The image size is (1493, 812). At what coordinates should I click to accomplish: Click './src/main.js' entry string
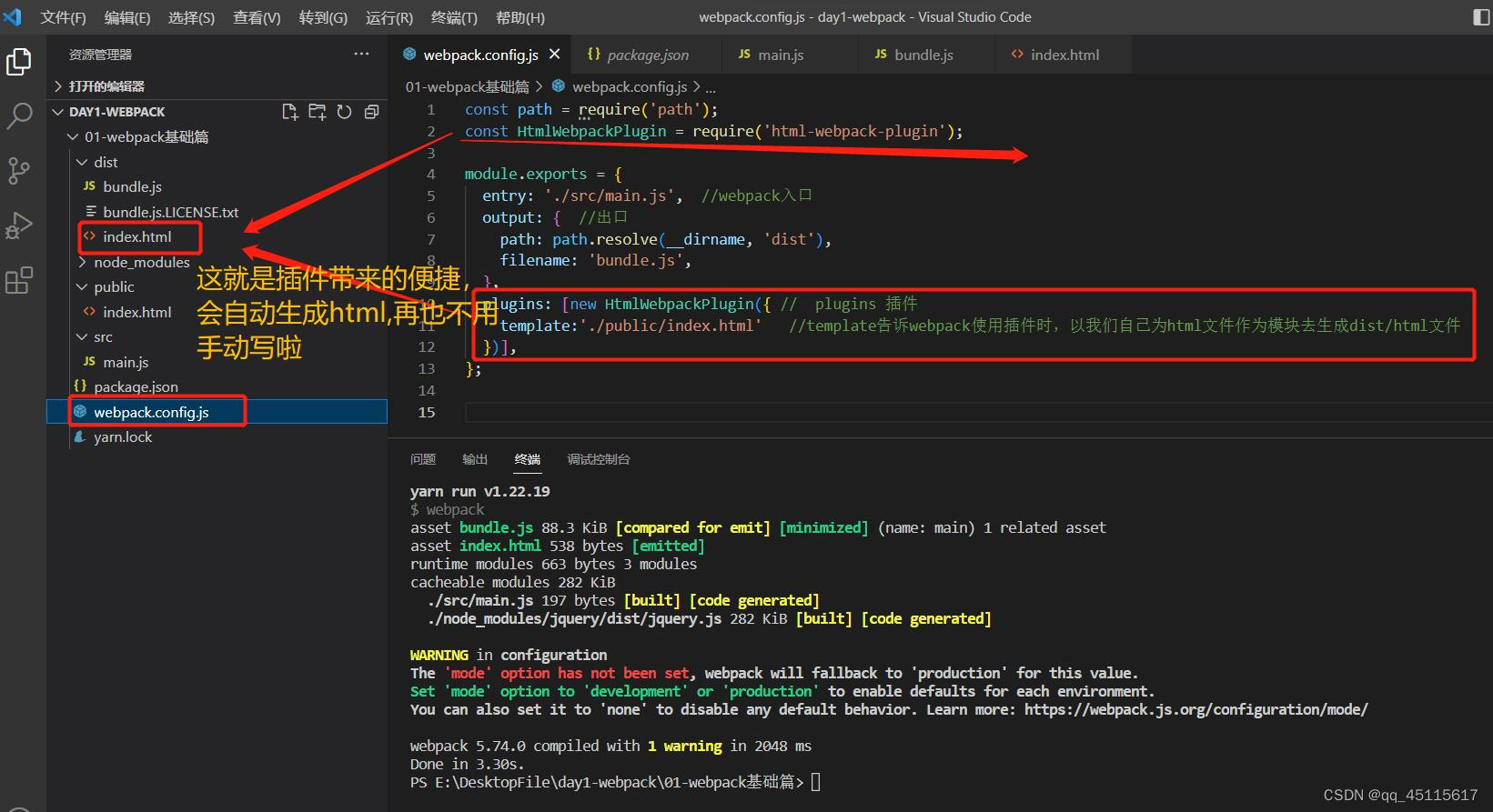point(610,195)
